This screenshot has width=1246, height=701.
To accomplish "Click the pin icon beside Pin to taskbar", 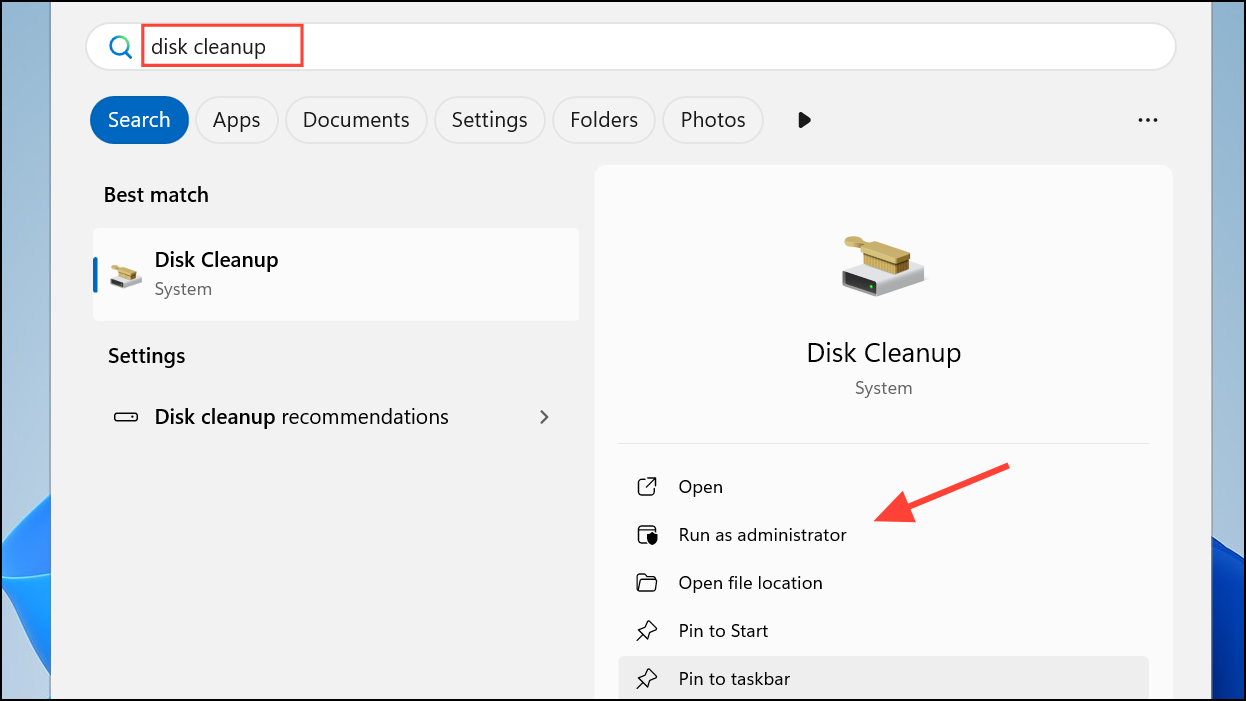I will point(647,679).
